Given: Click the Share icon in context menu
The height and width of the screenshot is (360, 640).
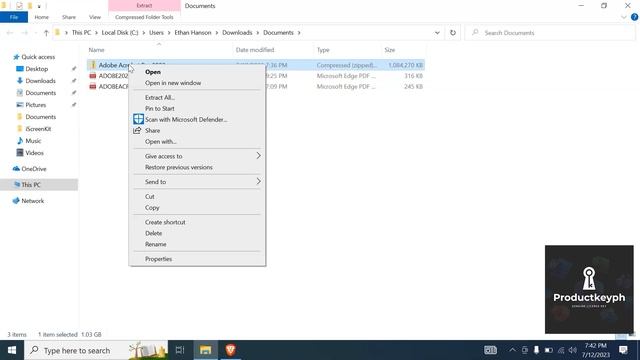Looking at the screenshot, I should (x=137, y=131).
